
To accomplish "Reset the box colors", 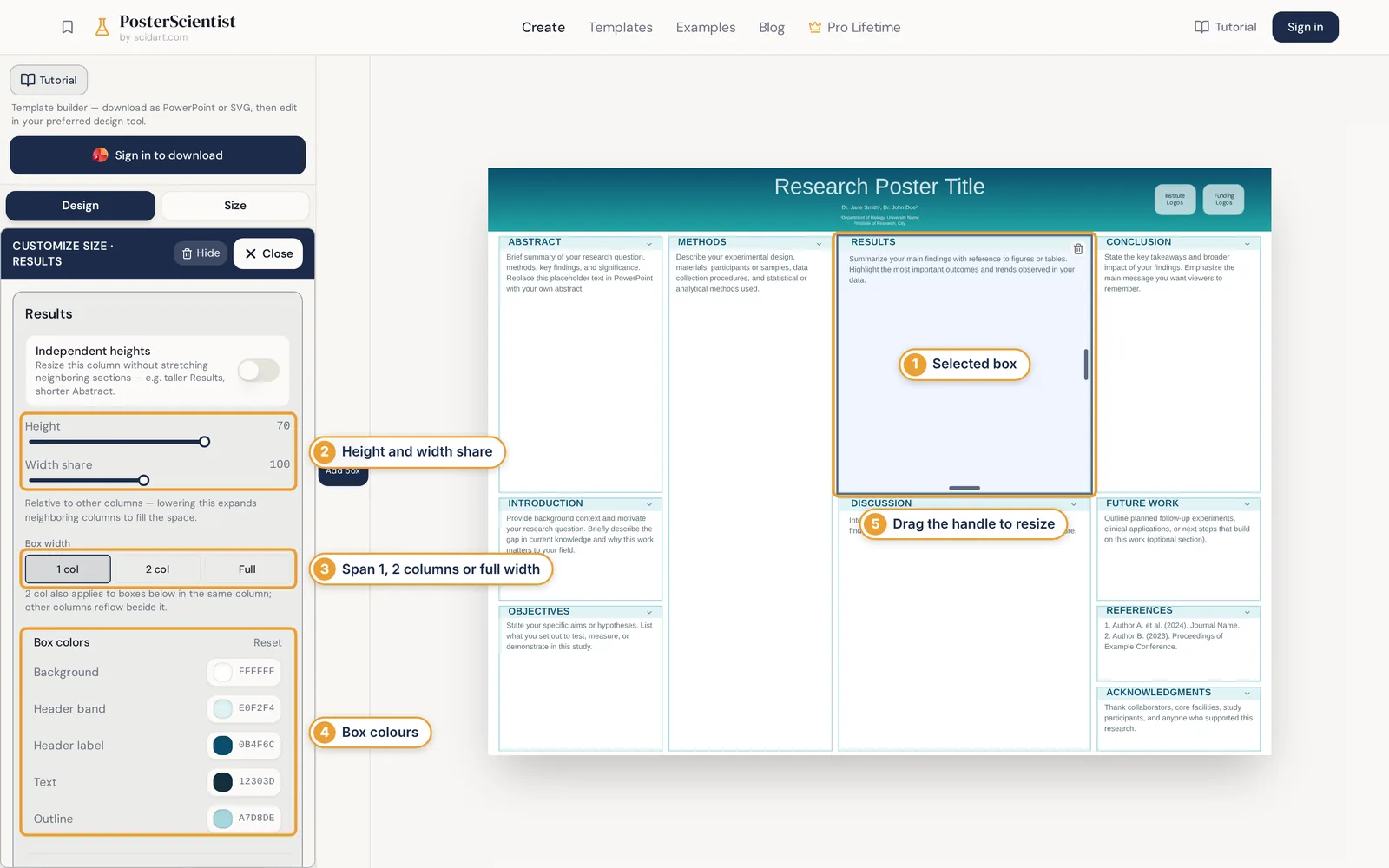I will (267, 642).
